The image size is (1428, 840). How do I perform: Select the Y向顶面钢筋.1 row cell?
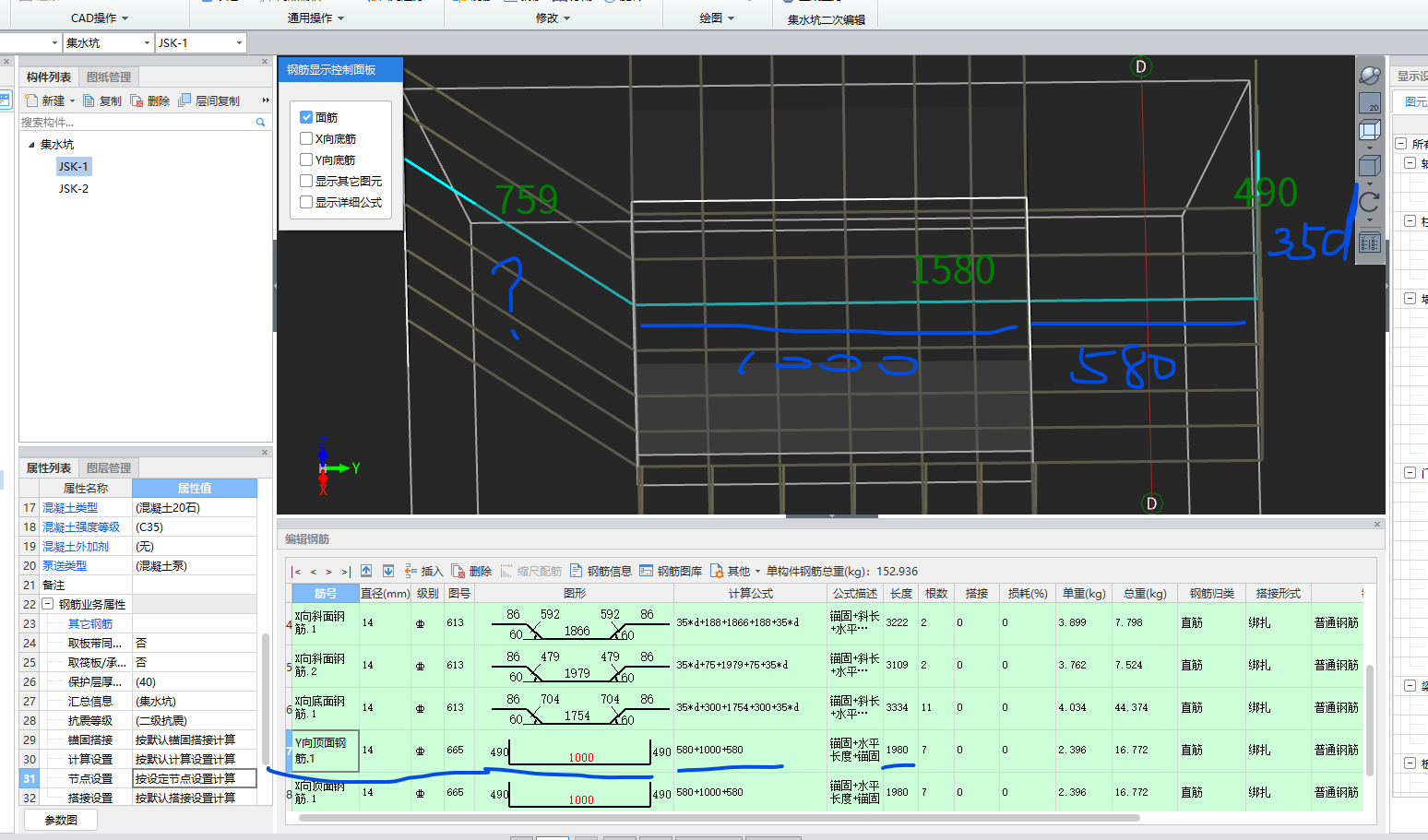326,751
